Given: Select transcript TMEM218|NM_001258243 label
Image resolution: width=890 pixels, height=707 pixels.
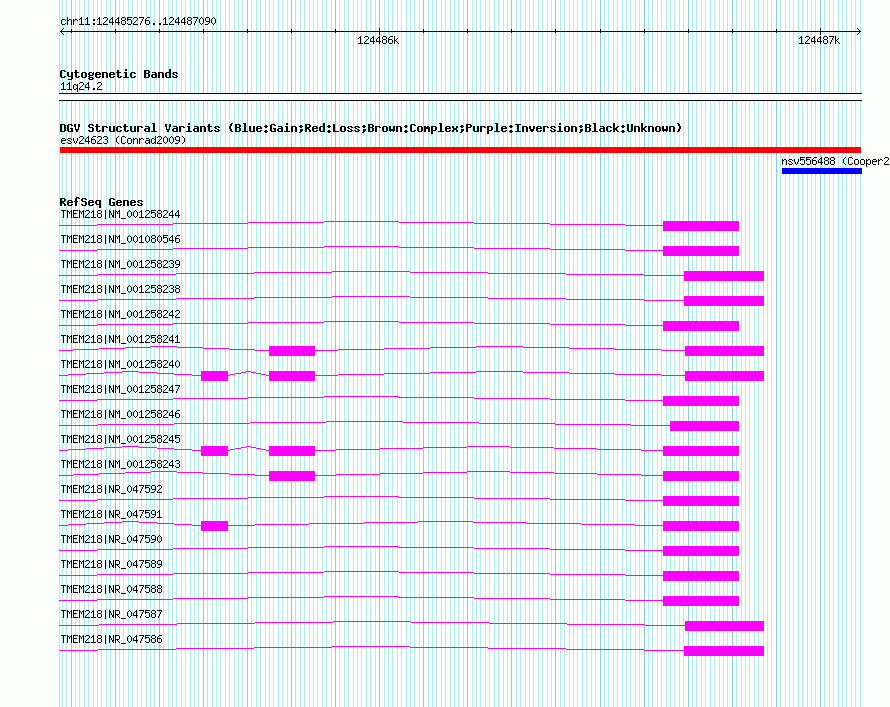Looking at the screenshot, I should point(120,464).
